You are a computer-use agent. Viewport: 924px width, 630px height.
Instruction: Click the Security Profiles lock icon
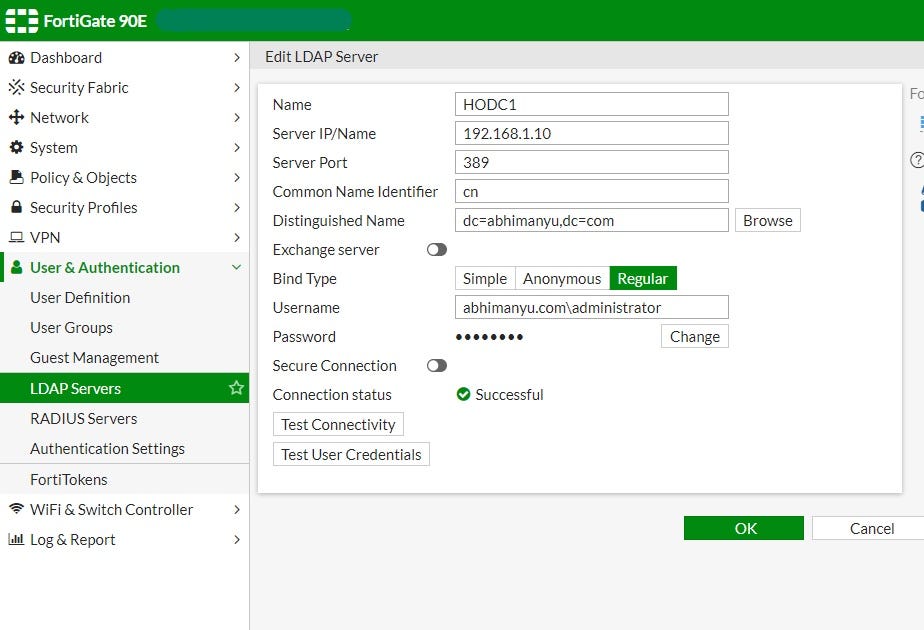coord(16,207)
